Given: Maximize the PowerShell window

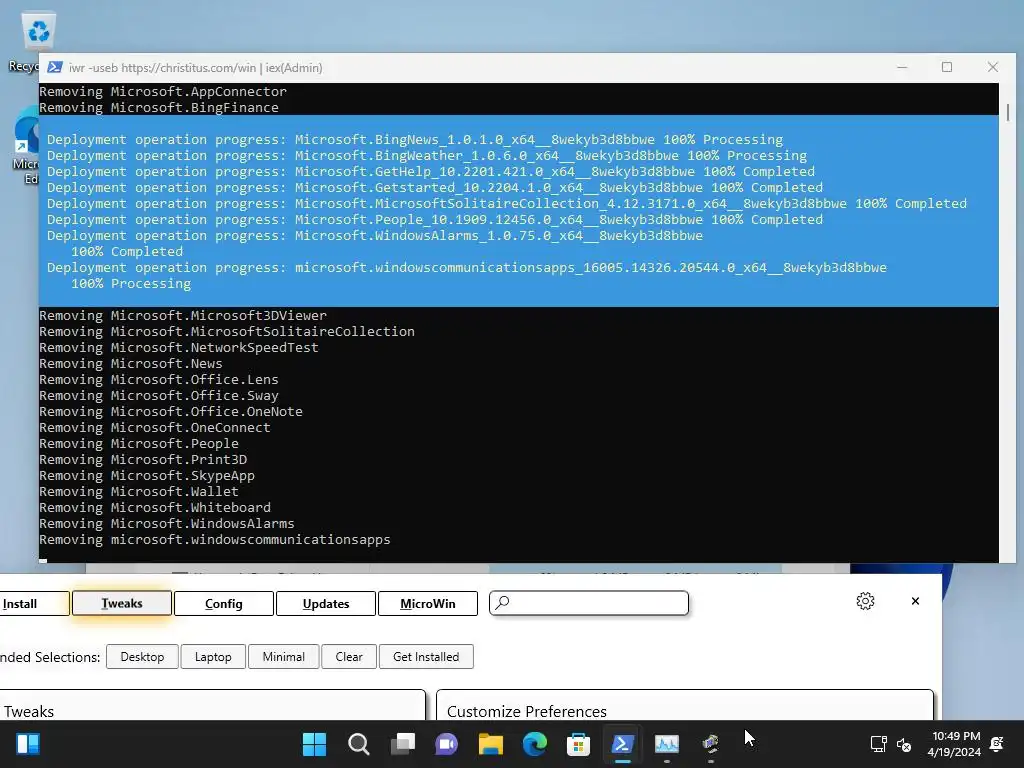Looking at the screenshot, I should (947, 67).
